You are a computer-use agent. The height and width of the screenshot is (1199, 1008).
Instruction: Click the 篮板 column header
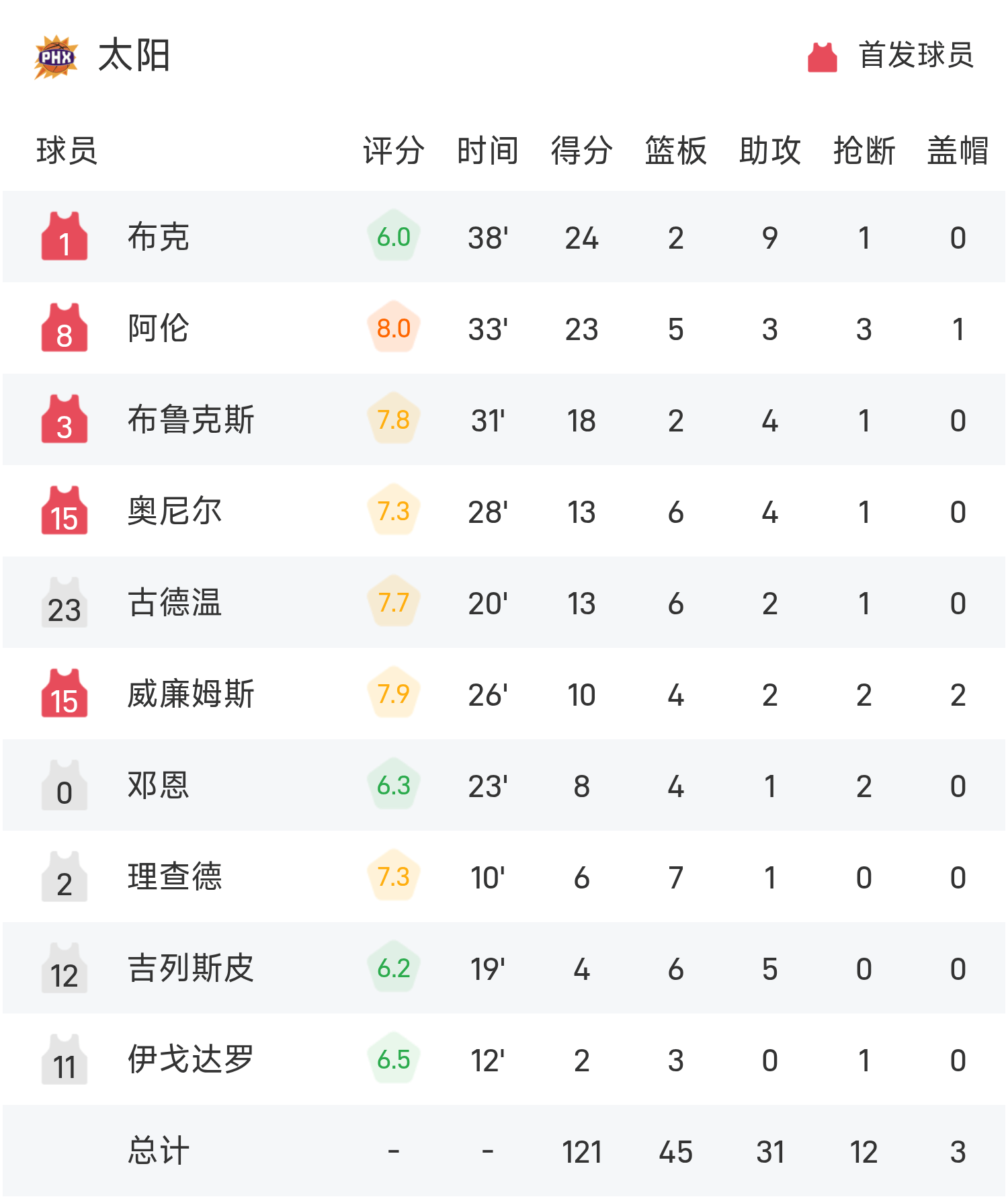click(x=676, y=151)
